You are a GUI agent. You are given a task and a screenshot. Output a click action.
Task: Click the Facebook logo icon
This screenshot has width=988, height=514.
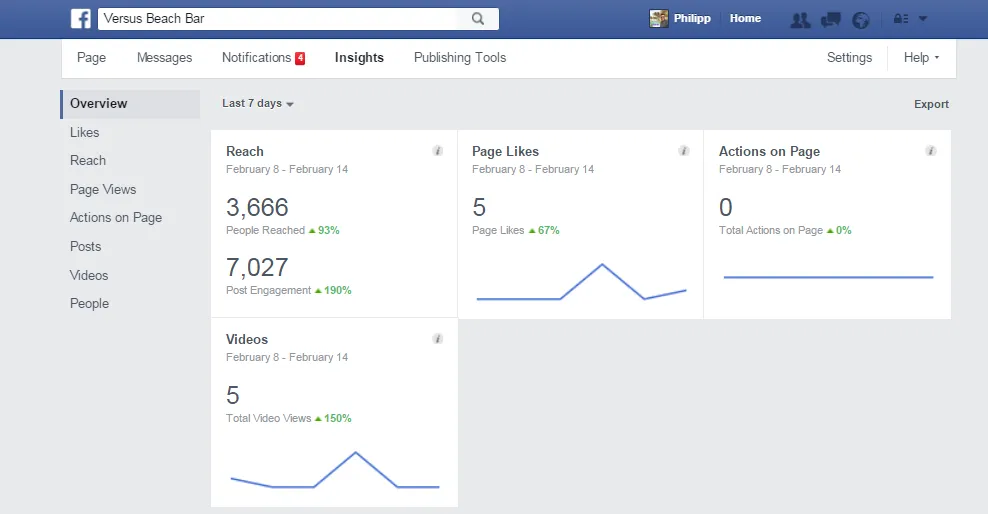(x=81, y=19)
